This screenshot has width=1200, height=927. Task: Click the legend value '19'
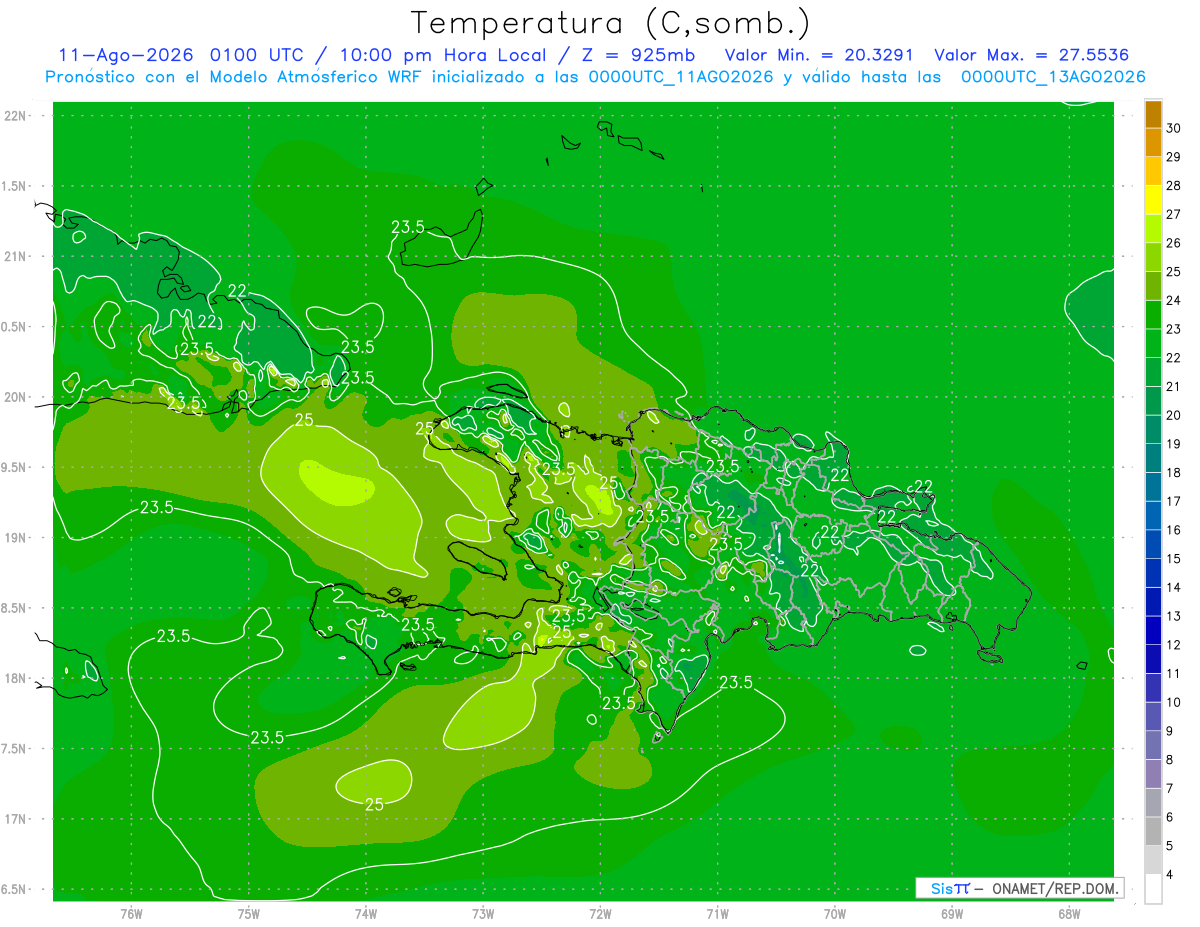(1174, 444)
